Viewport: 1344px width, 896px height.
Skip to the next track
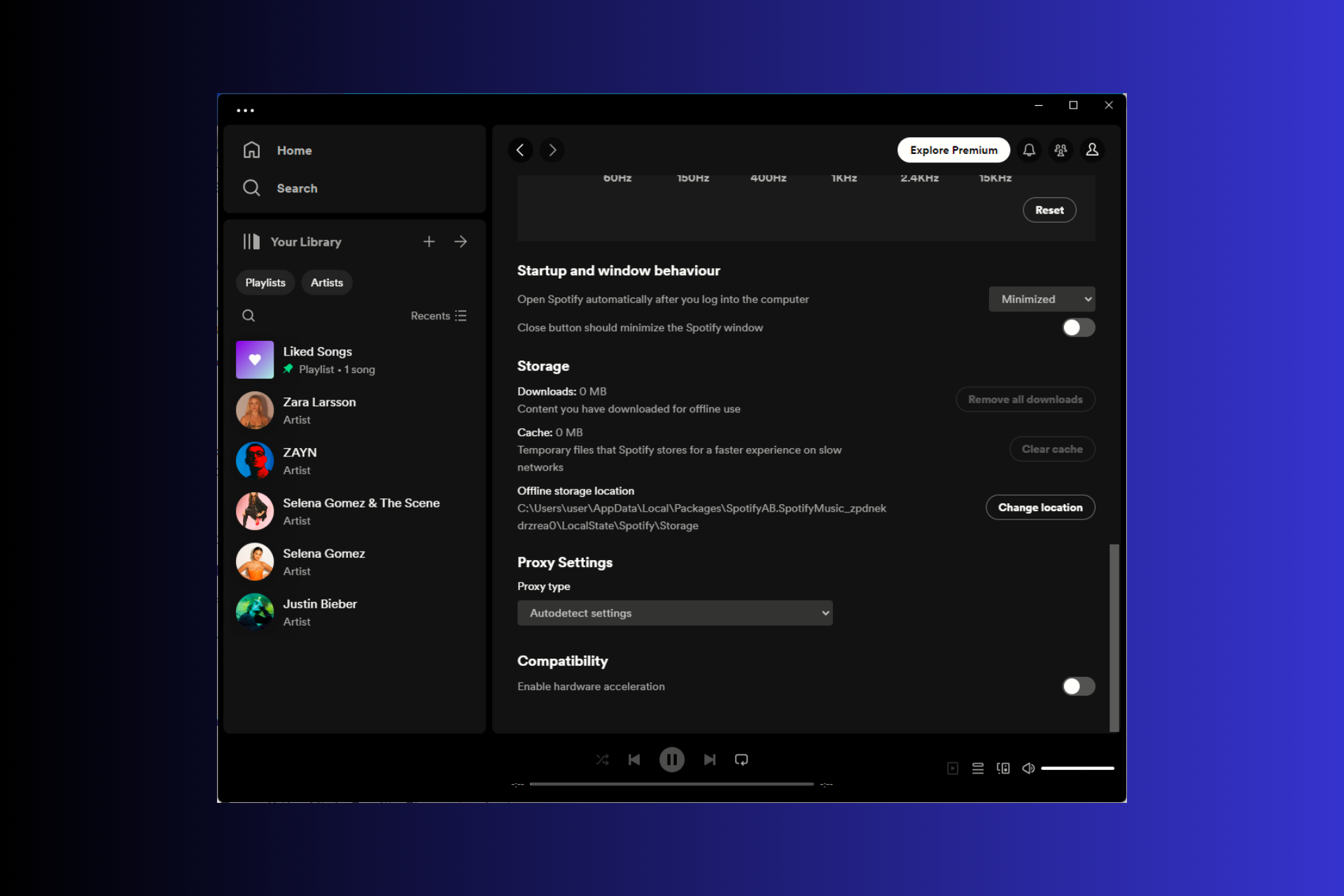coord(710,759)
